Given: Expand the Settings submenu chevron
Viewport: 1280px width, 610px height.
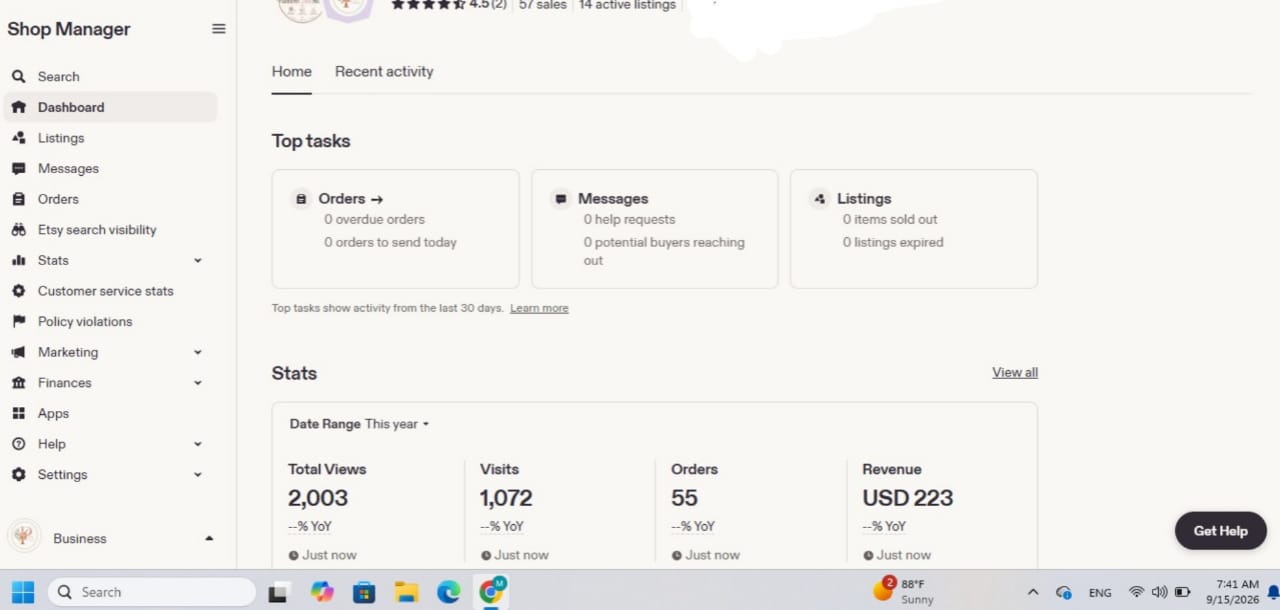Looking at the screenshot, I should click(x=198, y=475).
